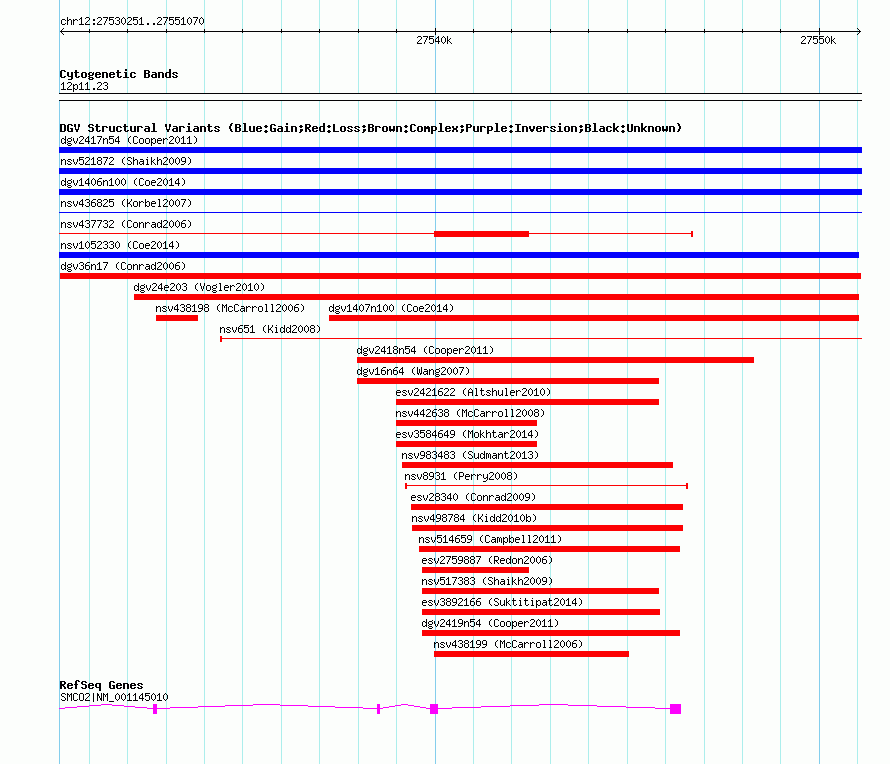The width and height of the screenshot is (890, 764).
Task: Click the 27550k ruler mark
Action: pyautogui.click(x=818, y=40)
